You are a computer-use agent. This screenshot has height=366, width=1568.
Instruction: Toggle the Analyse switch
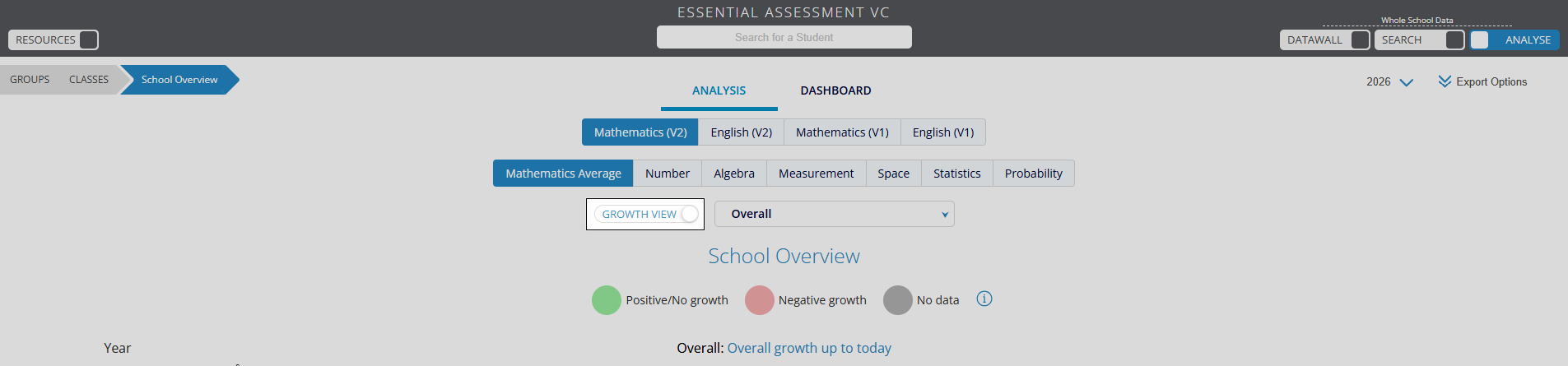(x=1480, y=39)
